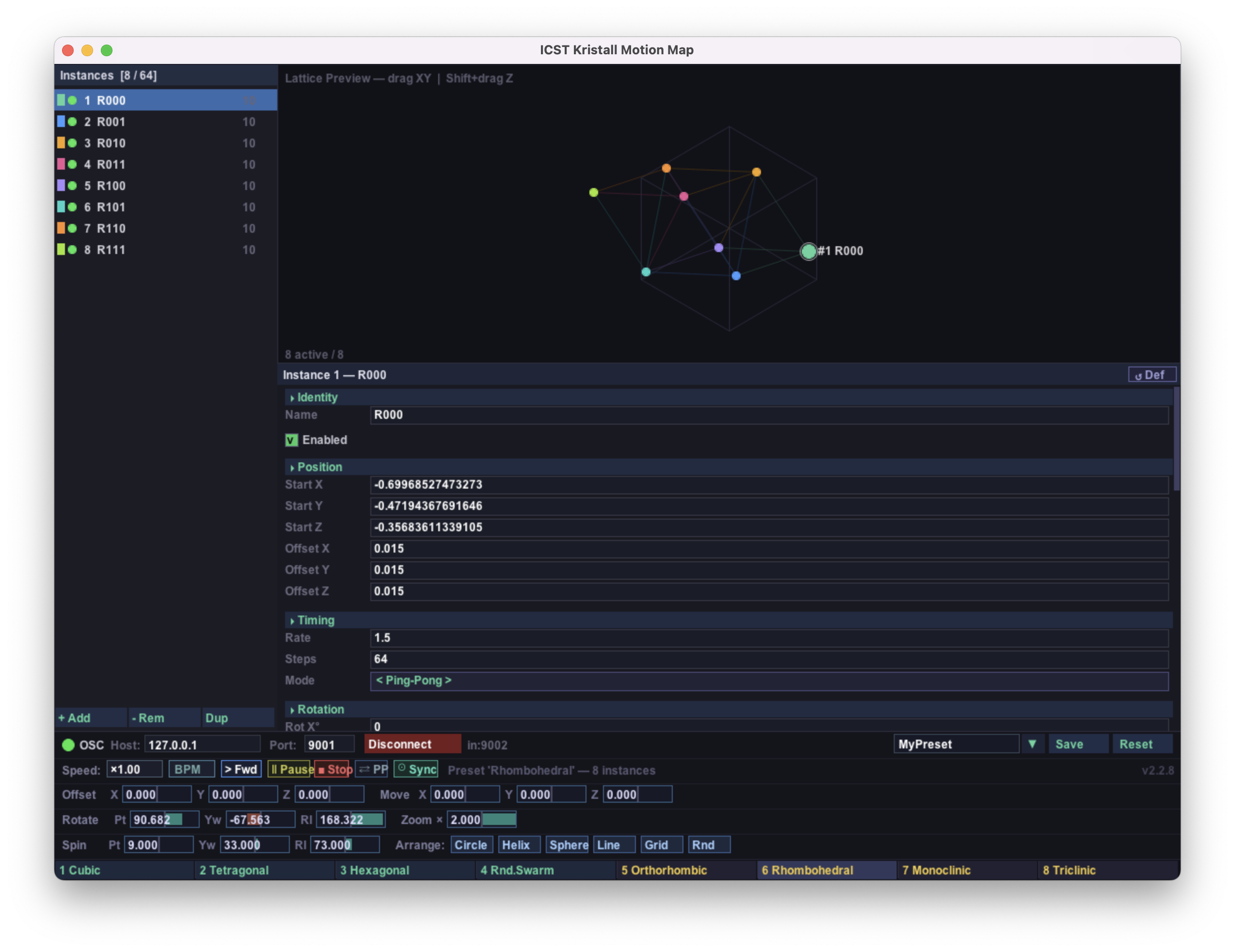
Task: Click the R011 pink color swatch
Action: coord(61,165)
